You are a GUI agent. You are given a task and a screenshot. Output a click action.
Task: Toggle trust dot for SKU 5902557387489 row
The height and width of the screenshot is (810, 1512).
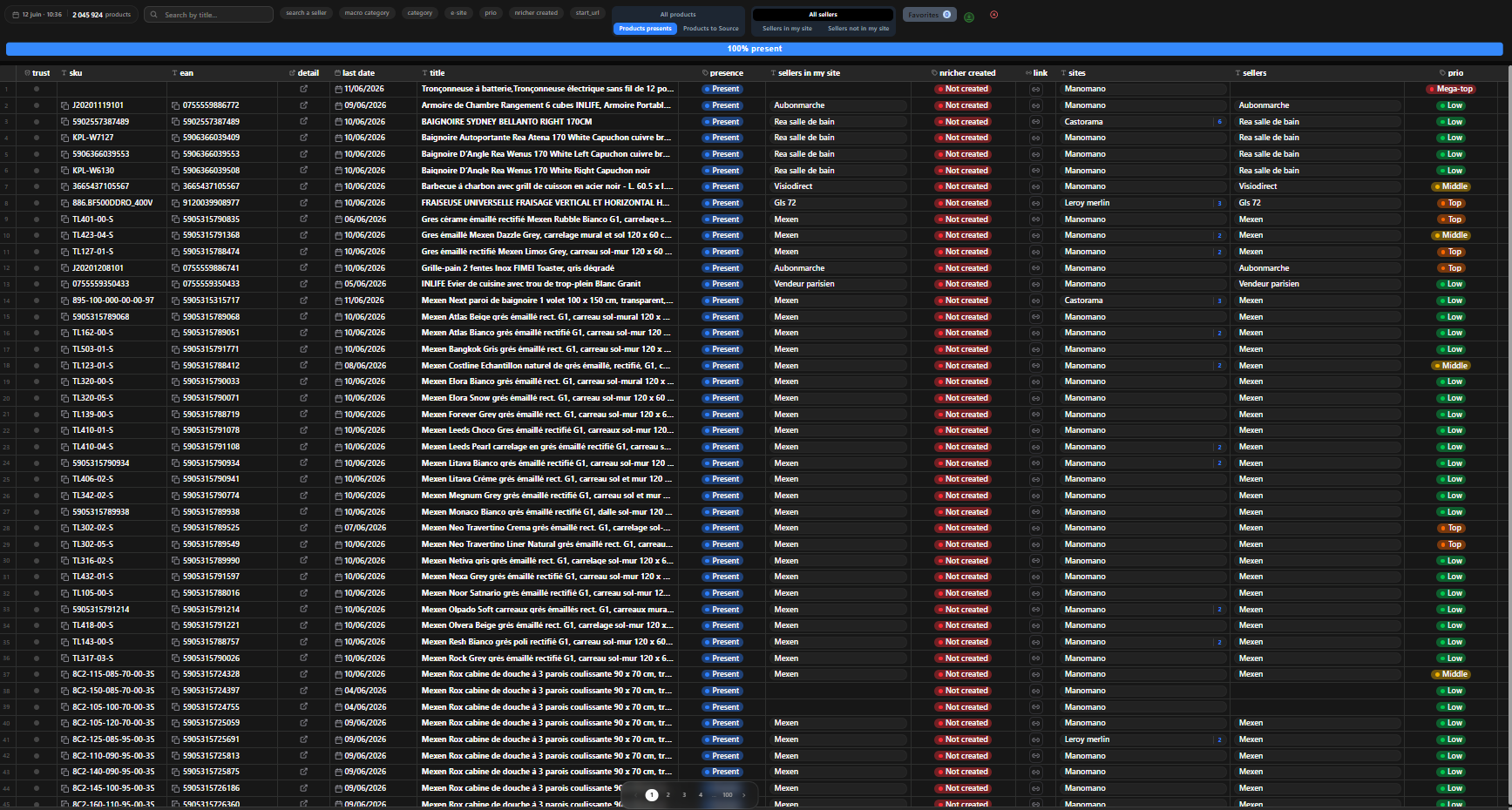37,122
